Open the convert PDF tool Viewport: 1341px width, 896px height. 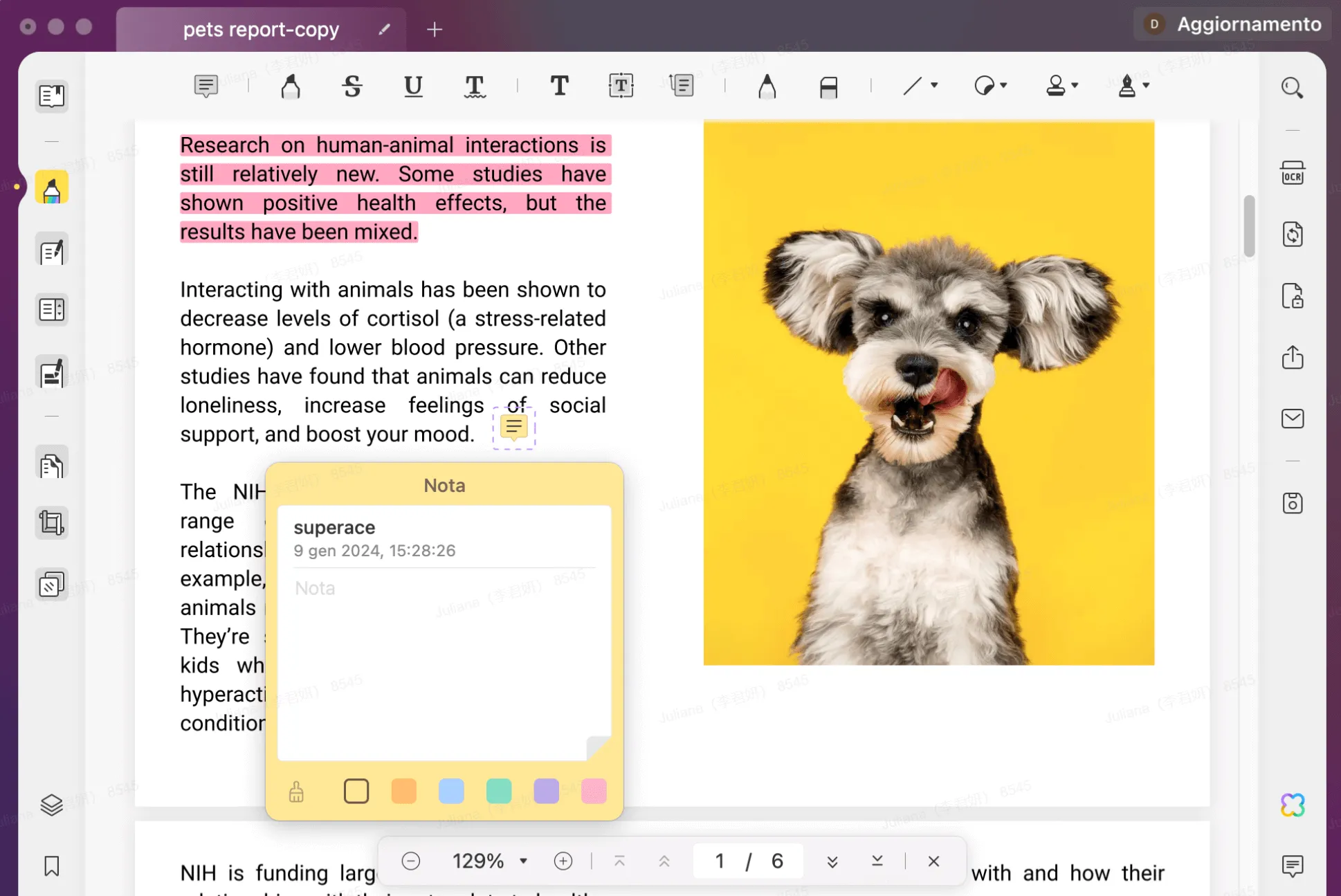1292,235
